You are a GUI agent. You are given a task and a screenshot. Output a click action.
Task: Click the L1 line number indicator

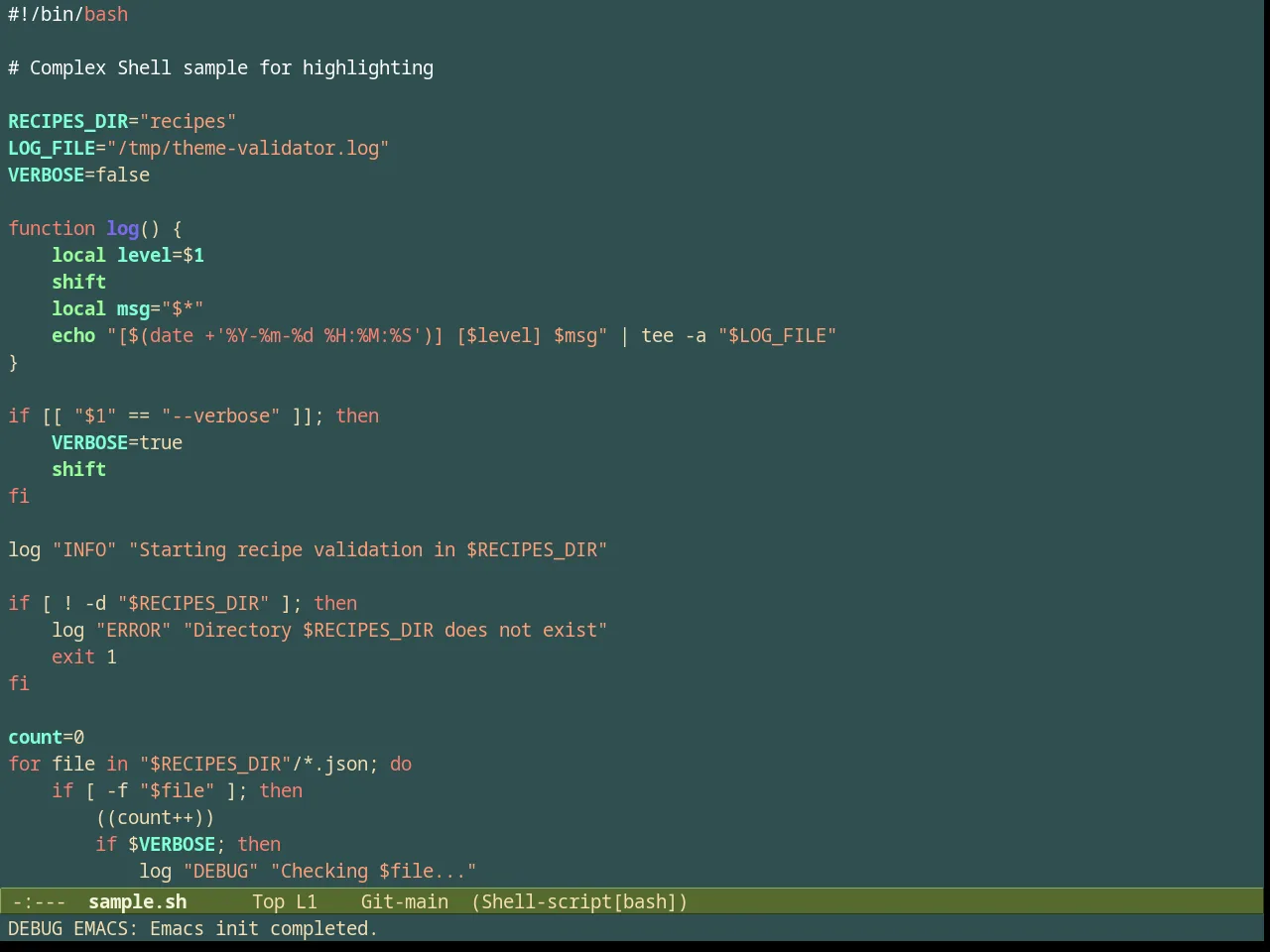click(307, 901)
